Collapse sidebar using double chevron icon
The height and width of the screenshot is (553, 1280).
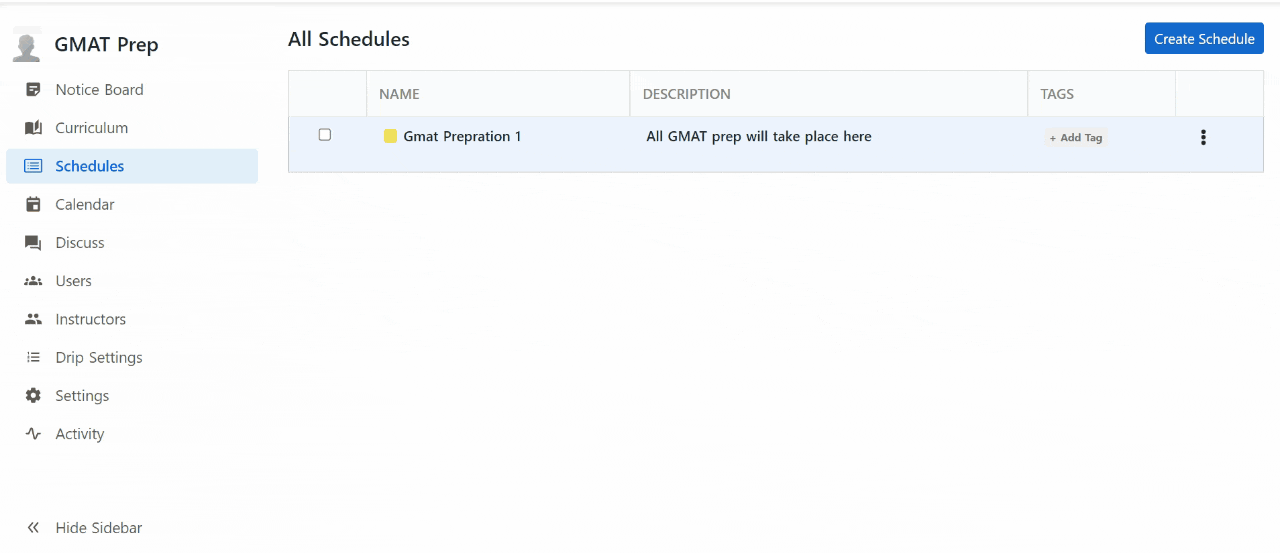click(x=33, y=528)
